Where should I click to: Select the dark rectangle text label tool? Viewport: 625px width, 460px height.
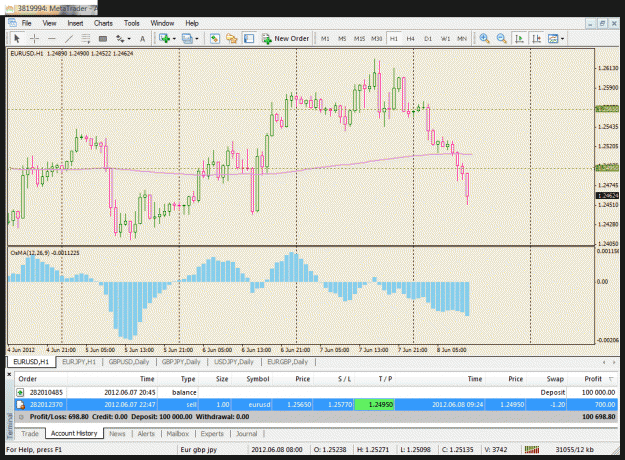pyautogui.click(x=102, y=39)
